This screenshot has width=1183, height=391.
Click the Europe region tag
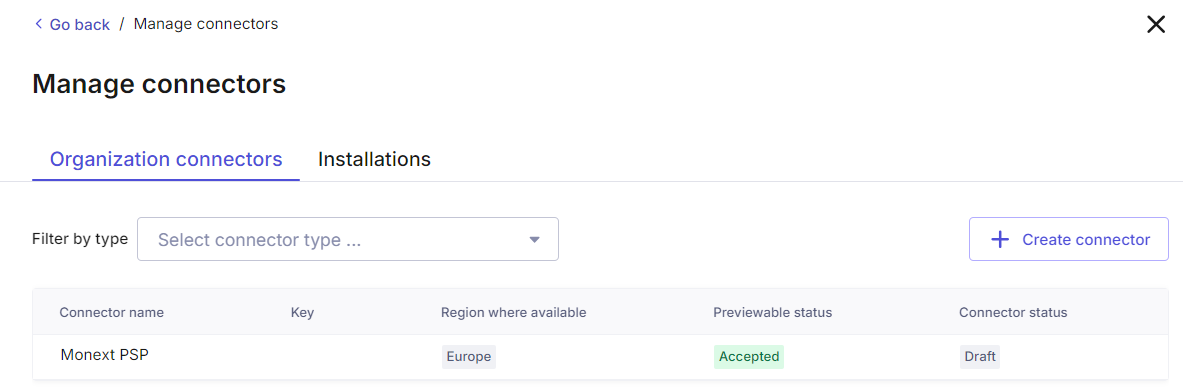[469, 356]
